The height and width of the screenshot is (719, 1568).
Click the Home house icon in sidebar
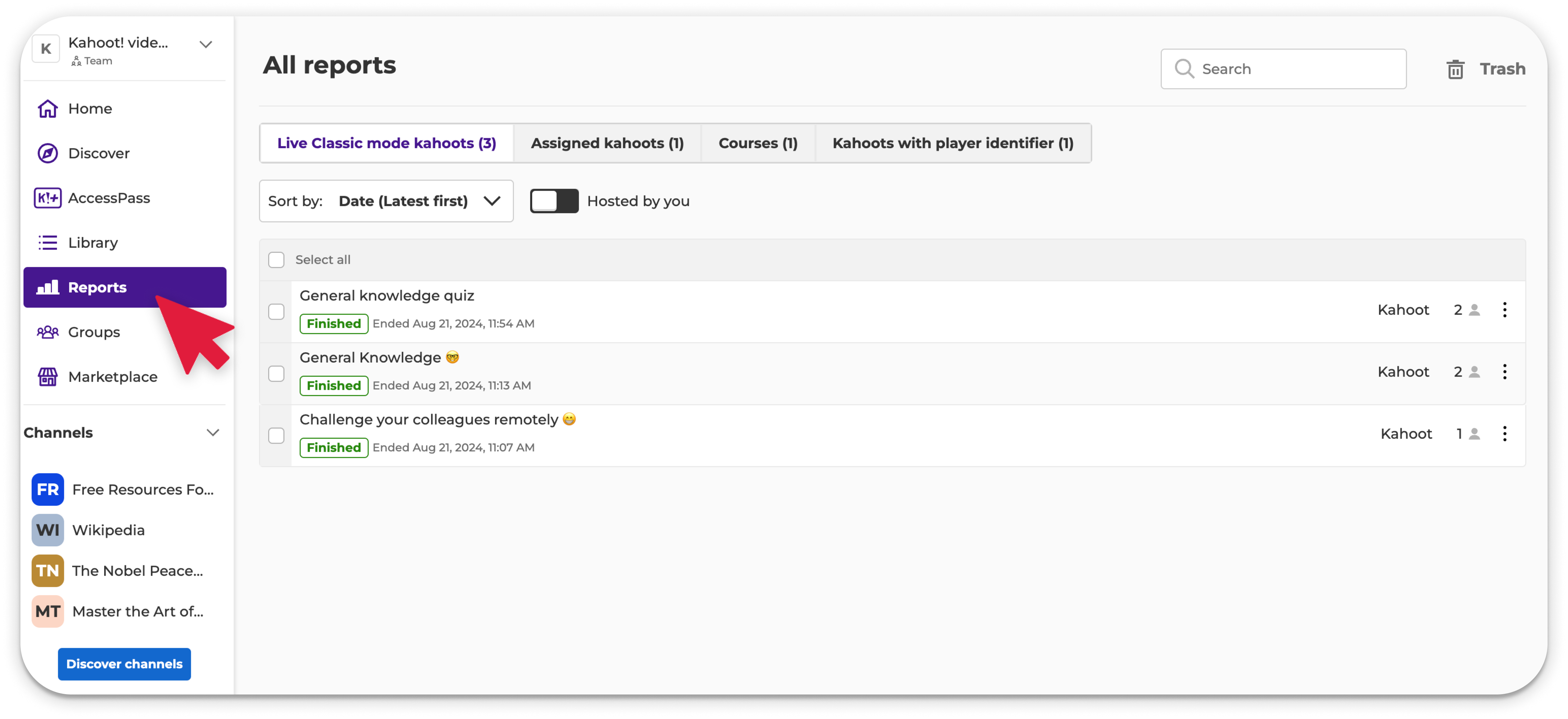tap(48, 109)
